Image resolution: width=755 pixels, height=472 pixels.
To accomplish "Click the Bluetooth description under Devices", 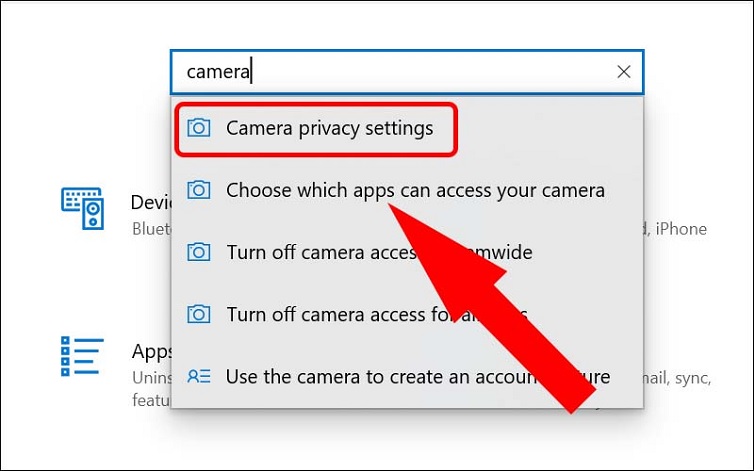I will [x=150, y=229].
